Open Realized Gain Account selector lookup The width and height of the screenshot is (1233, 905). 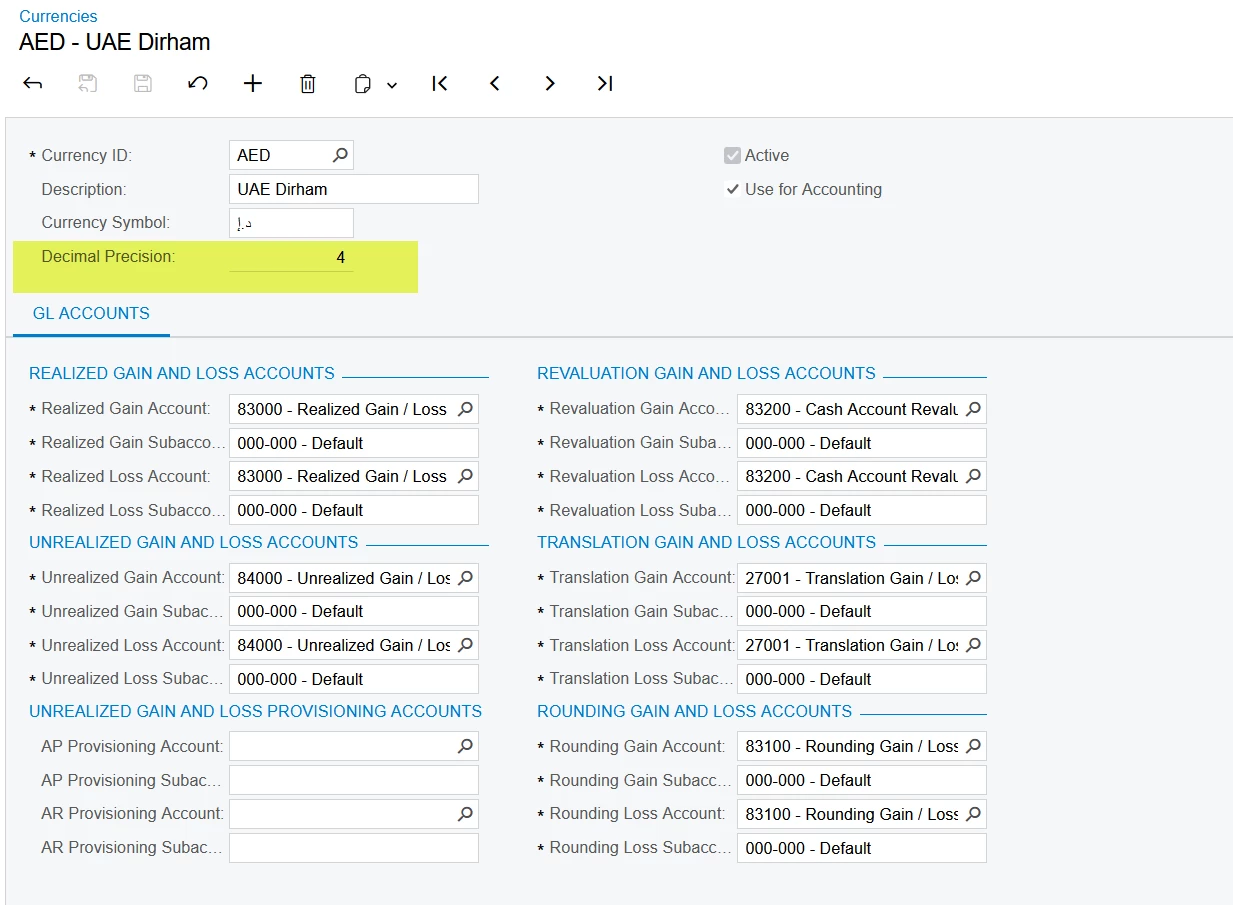pyautogui.click(x=465, y=409)
